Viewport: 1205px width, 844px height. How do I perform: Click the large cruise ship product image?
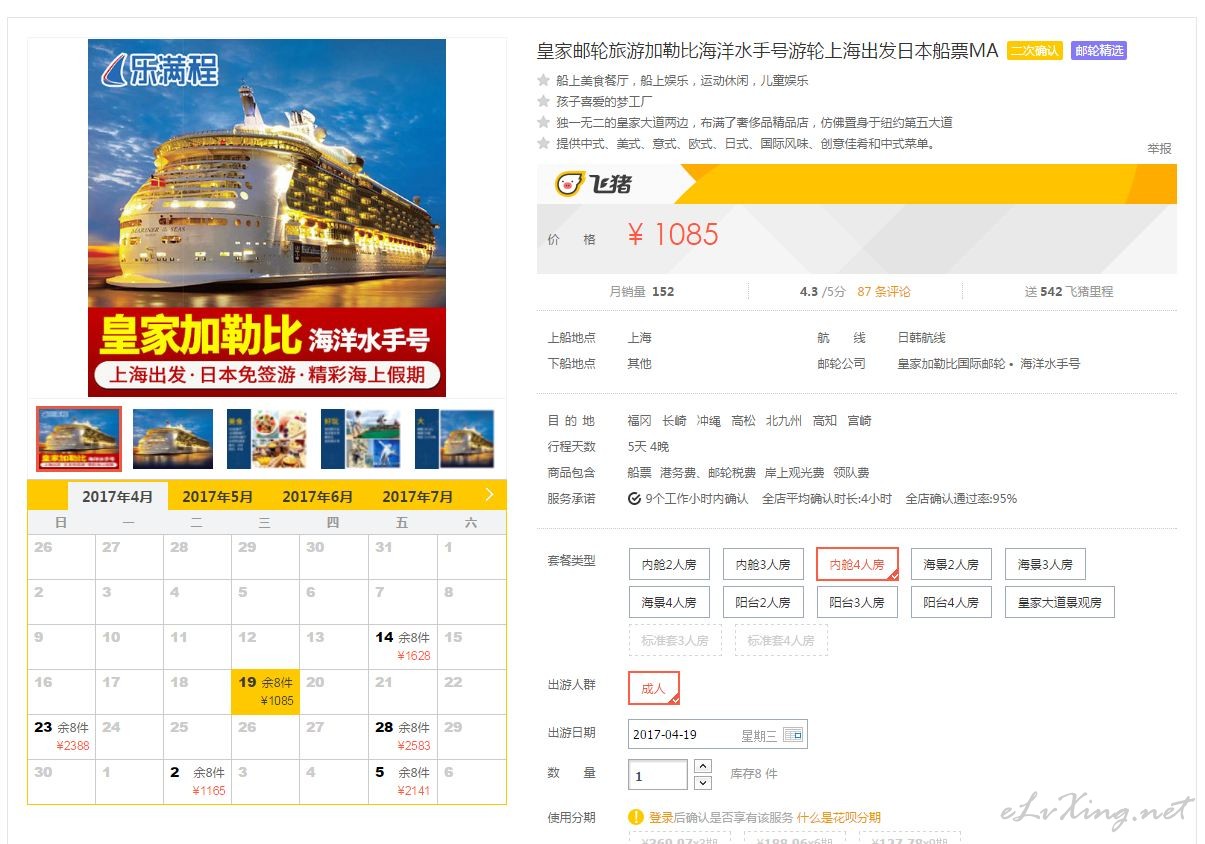pyautogui.click(x=267, y=217)
